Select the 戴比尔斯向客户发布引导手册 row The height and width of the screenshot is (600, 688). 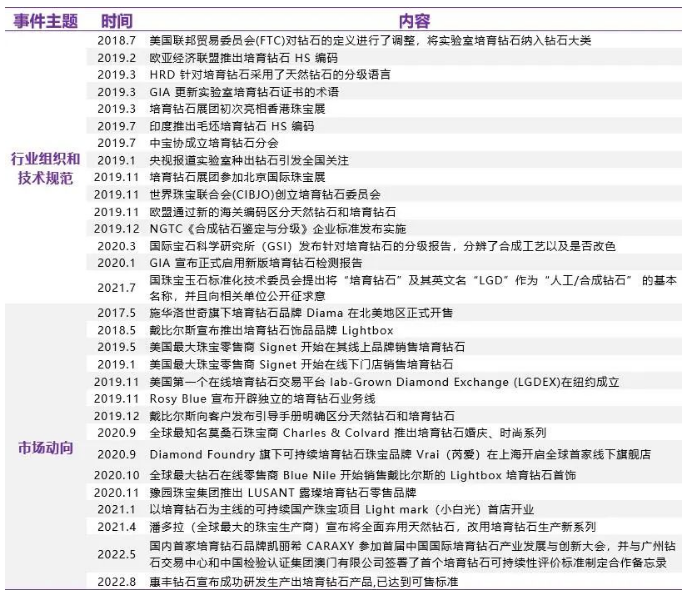[x=302, y=416]
